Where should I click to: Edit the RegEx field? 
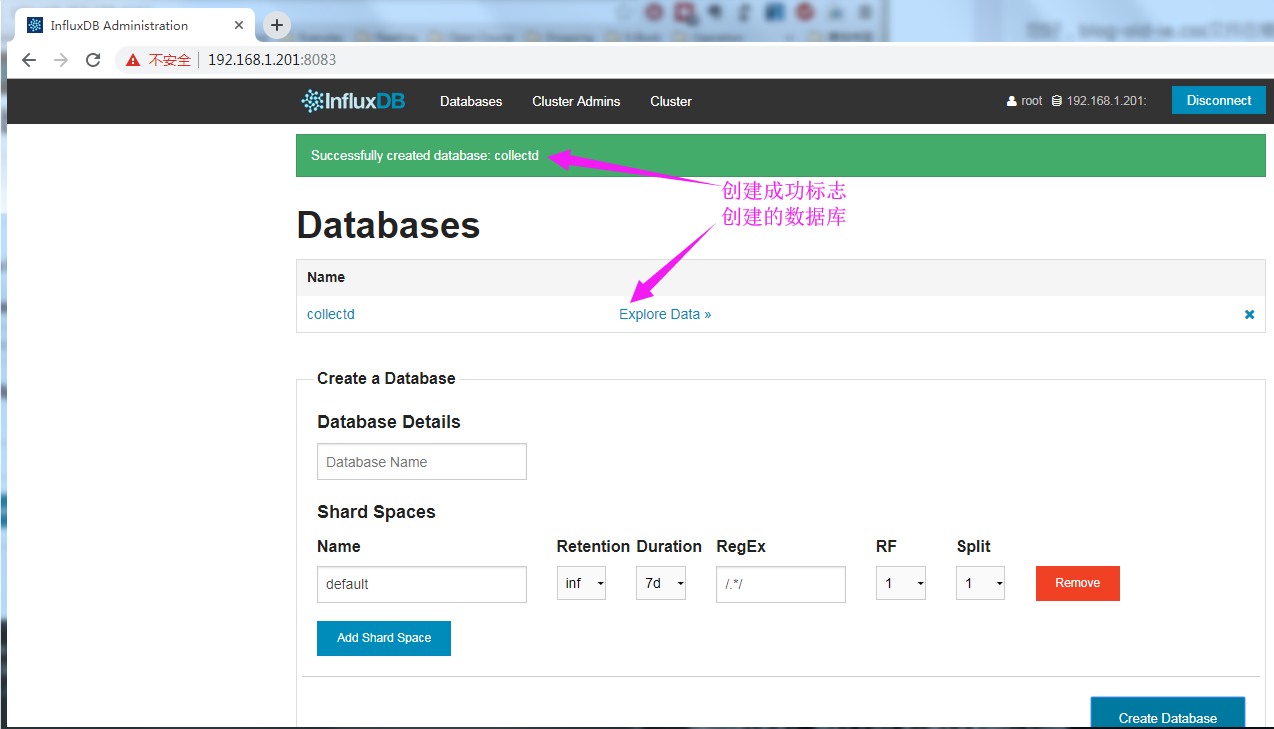tap(781, 584)
